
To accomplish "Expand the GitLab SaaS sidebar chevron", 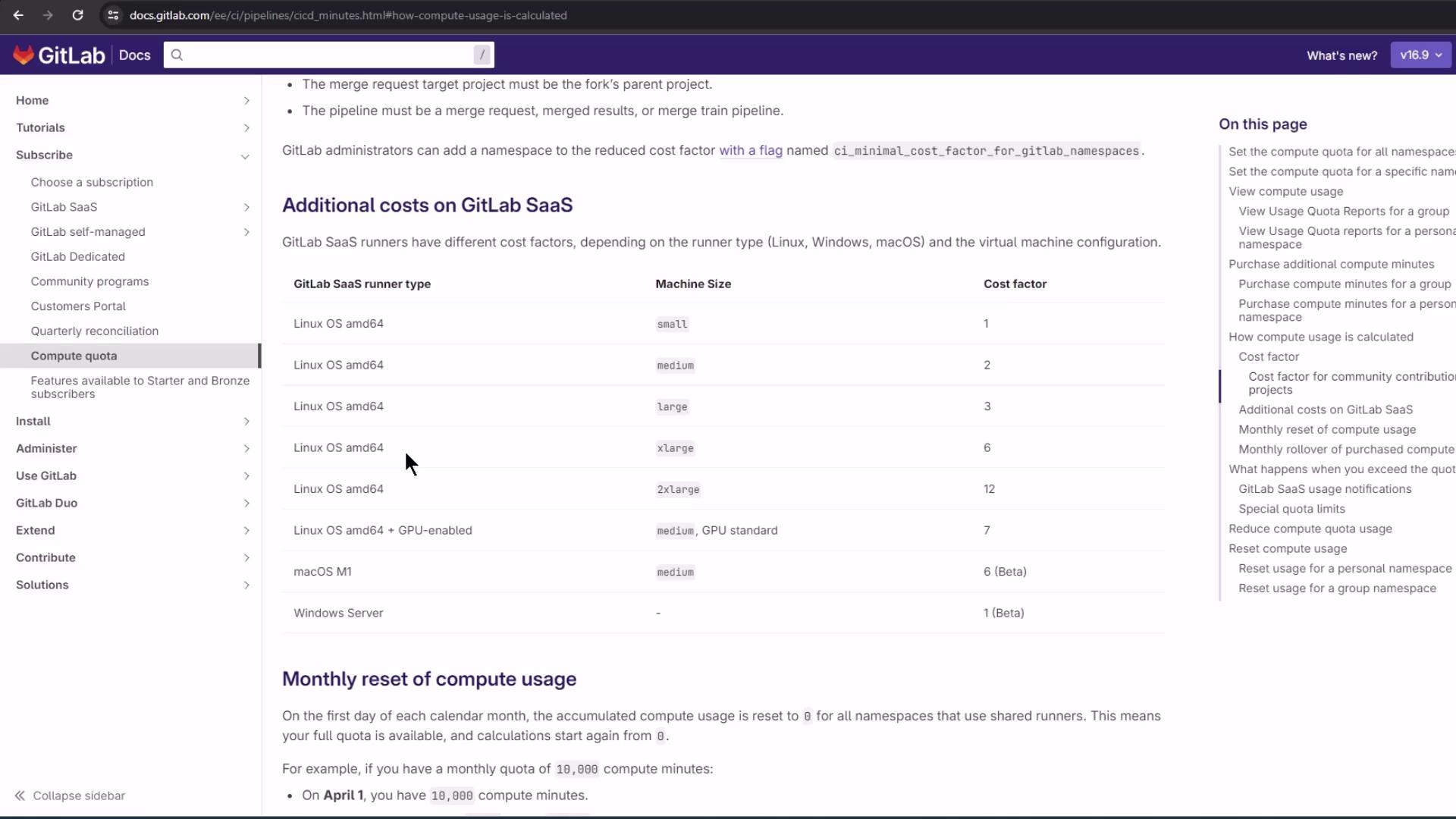I will click(246, 207).
